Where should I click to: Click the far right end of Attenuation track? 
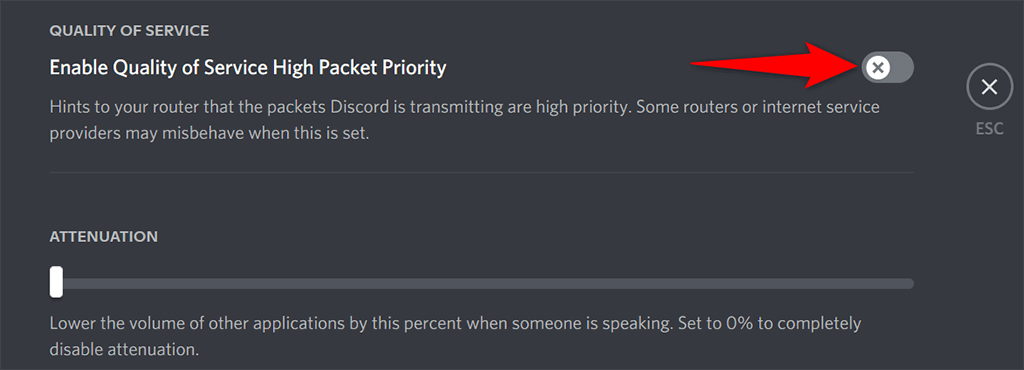(x=909, y=283)
